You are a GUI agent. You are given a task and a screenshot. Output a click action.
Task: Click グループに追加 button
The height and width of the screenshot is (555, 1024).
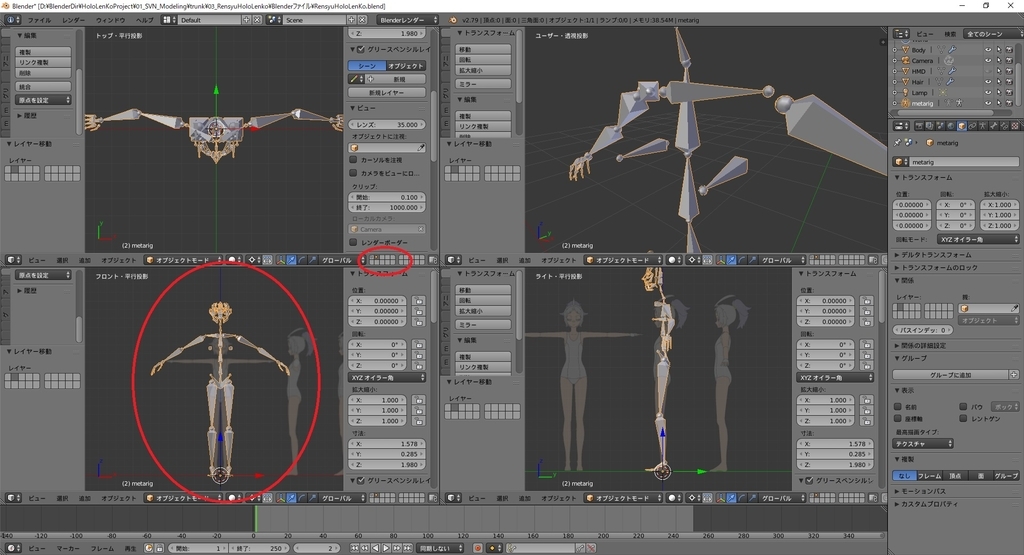pos(951,375)
